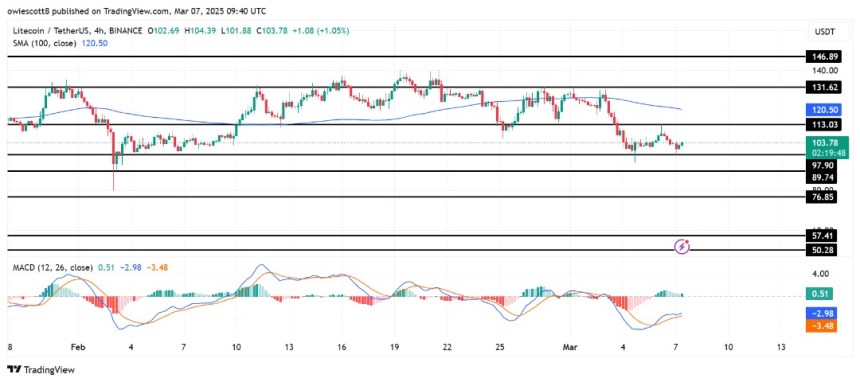Click the 13 date label near right edge
This screenshot has height=382, width=860.
pyautogui.click(x=782, y=347)
